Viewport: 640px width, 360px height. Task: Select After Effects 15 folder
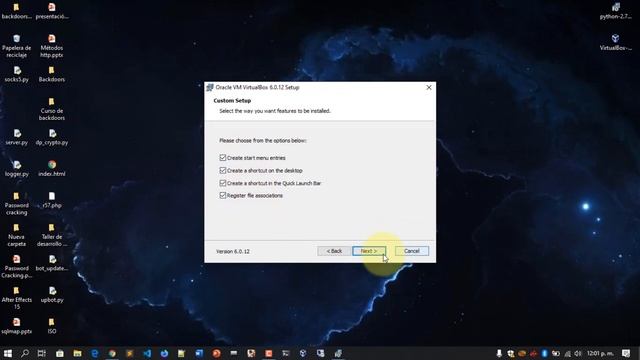coord(16,298)
